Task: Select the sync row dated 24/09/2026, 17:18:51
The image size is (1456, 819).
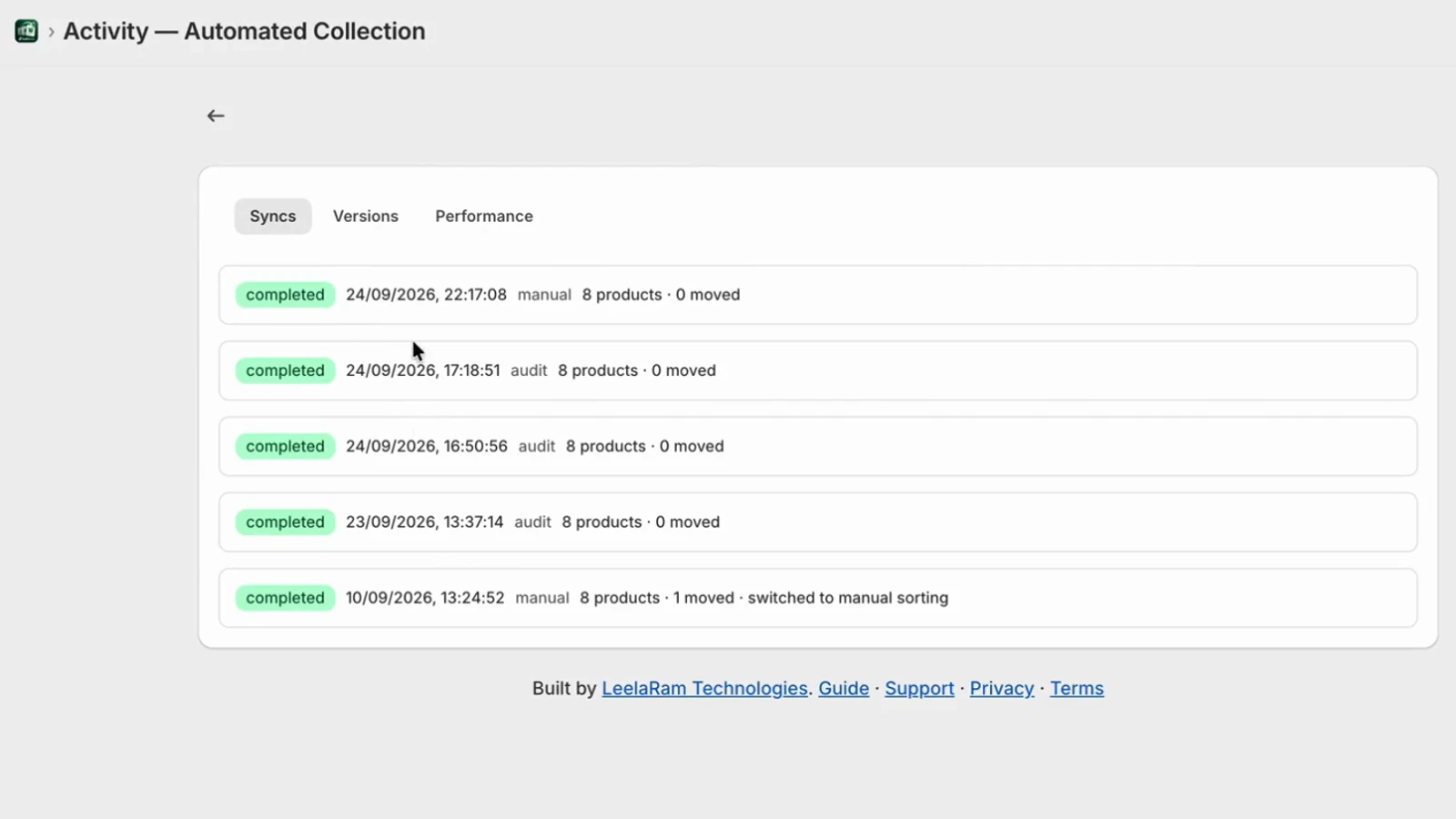Action: coord(818,370)
